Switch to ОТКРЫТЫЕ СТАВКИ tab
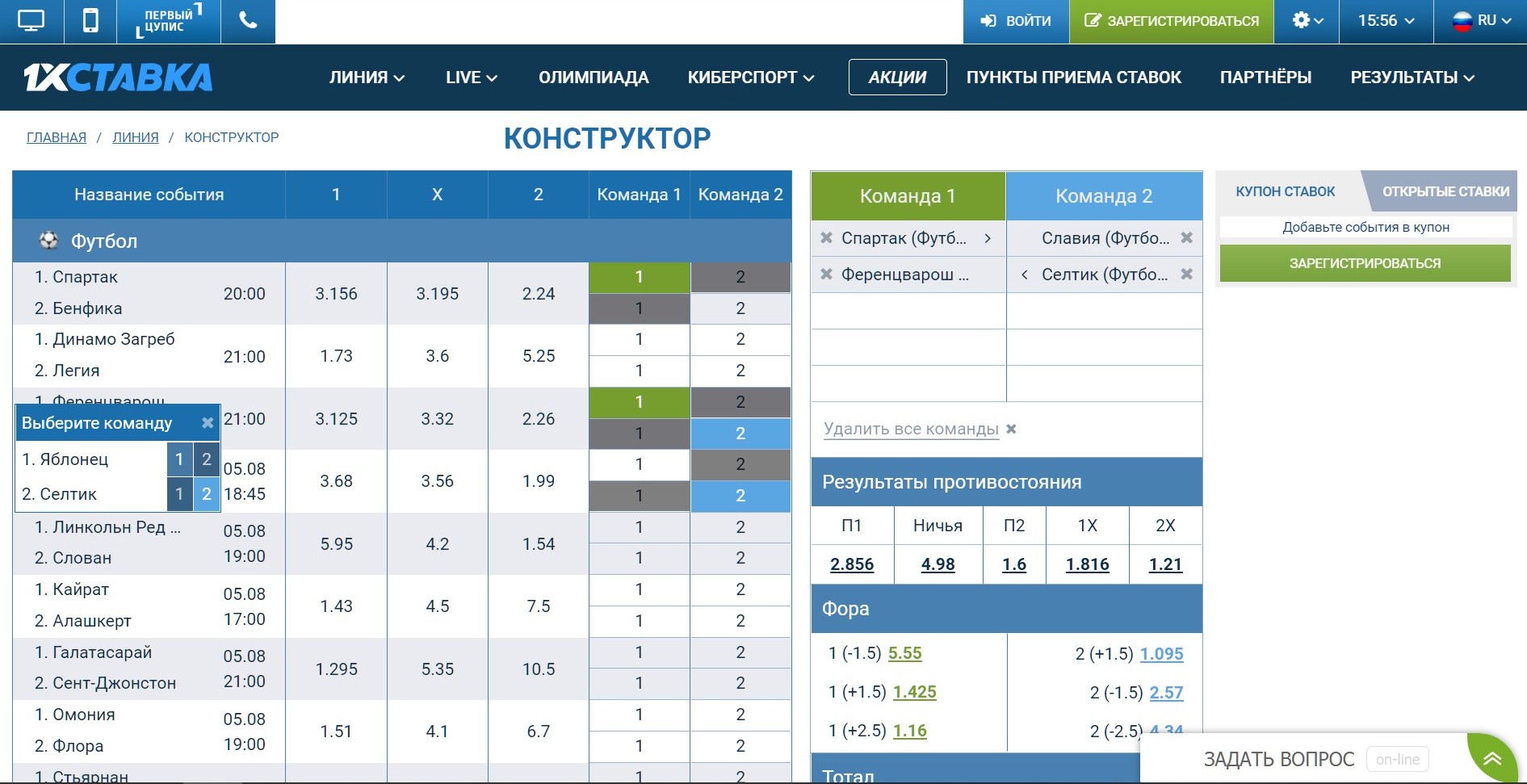 click(1445, 191)
